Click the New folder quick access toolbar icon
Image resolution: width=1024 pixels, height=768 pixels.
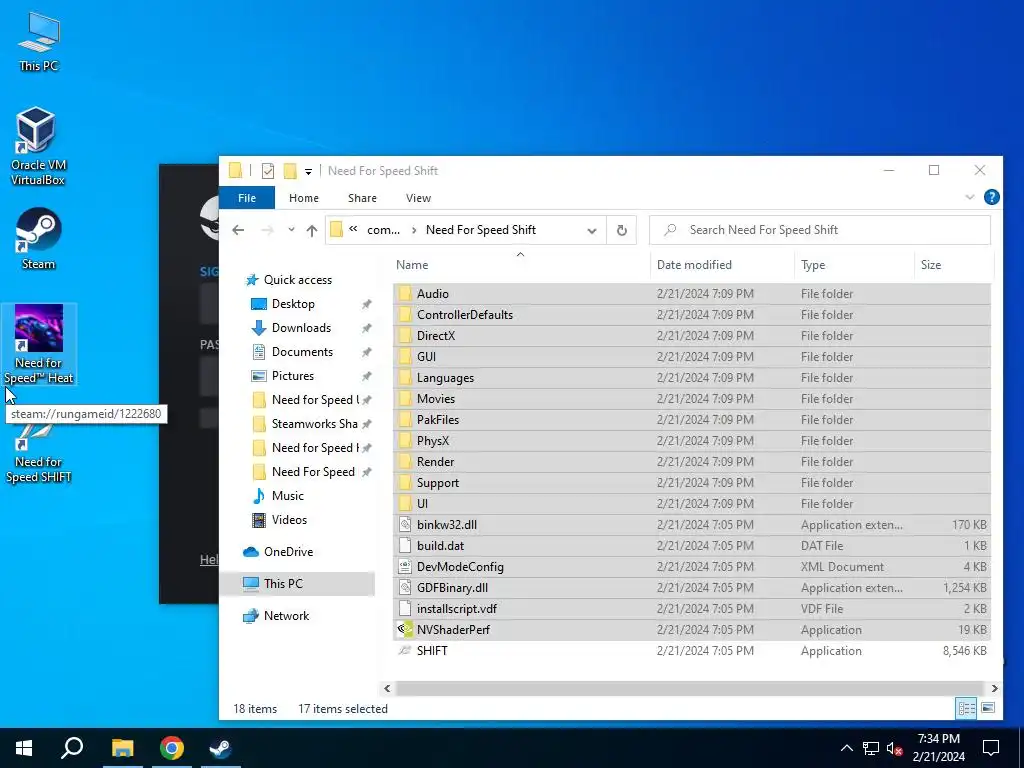290,171
